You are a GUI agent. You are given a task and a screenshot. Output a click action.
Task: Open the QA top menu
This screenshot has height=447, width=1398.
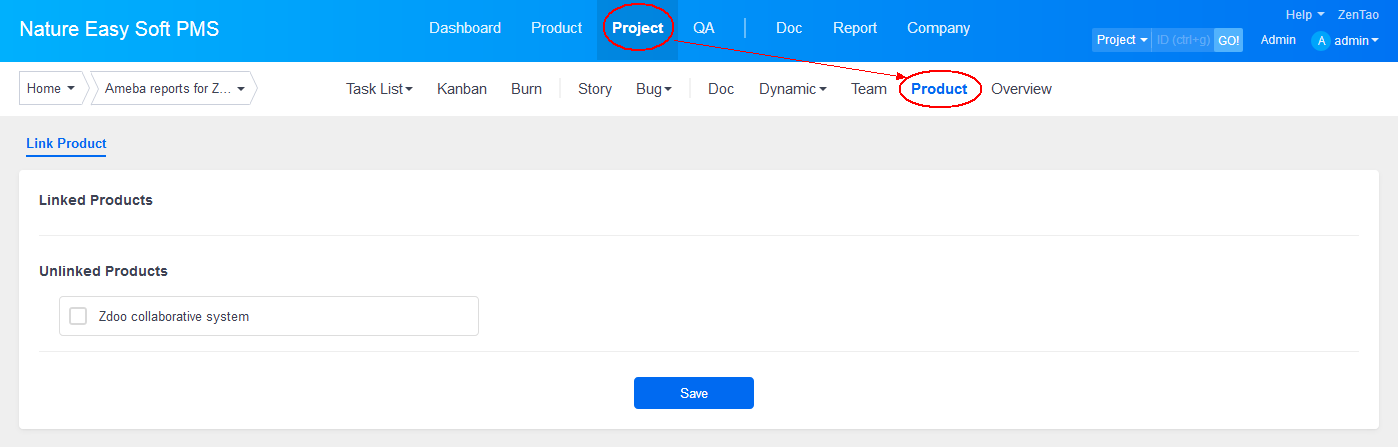[704, 28]
